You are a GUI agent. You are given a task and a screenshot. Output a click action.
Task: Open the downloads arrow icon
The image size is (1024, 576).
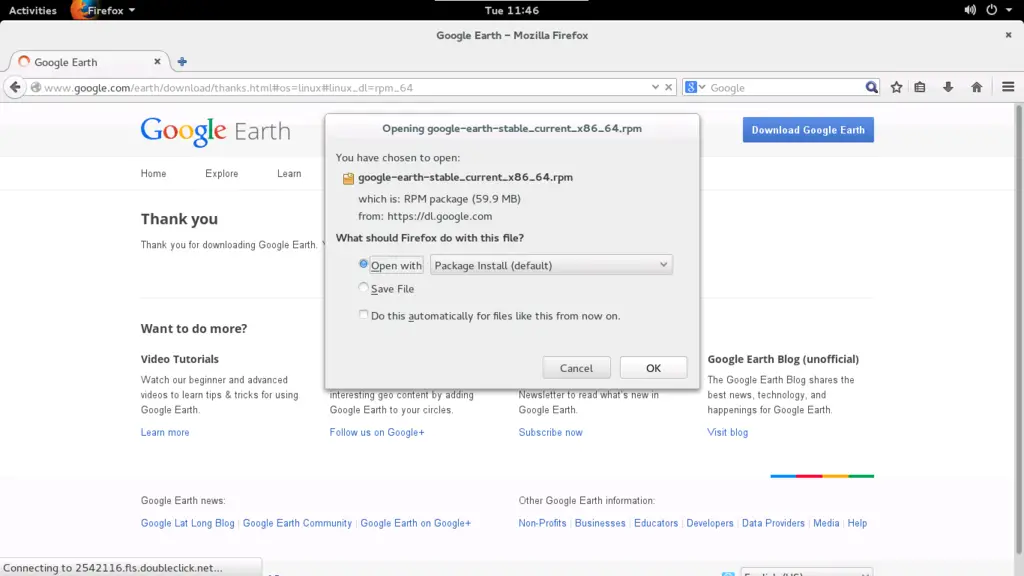(x=948, y=87)
